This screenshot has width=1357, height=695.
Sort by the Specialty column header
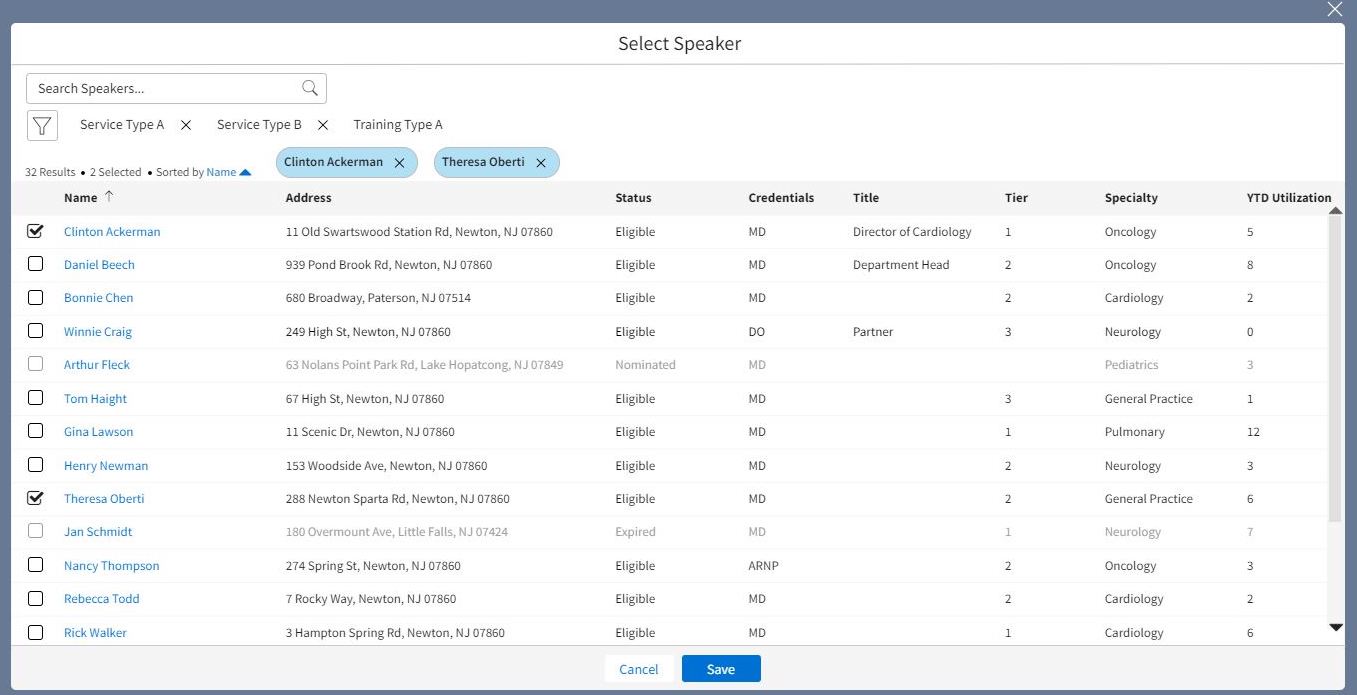click(x=1130, y=198)
